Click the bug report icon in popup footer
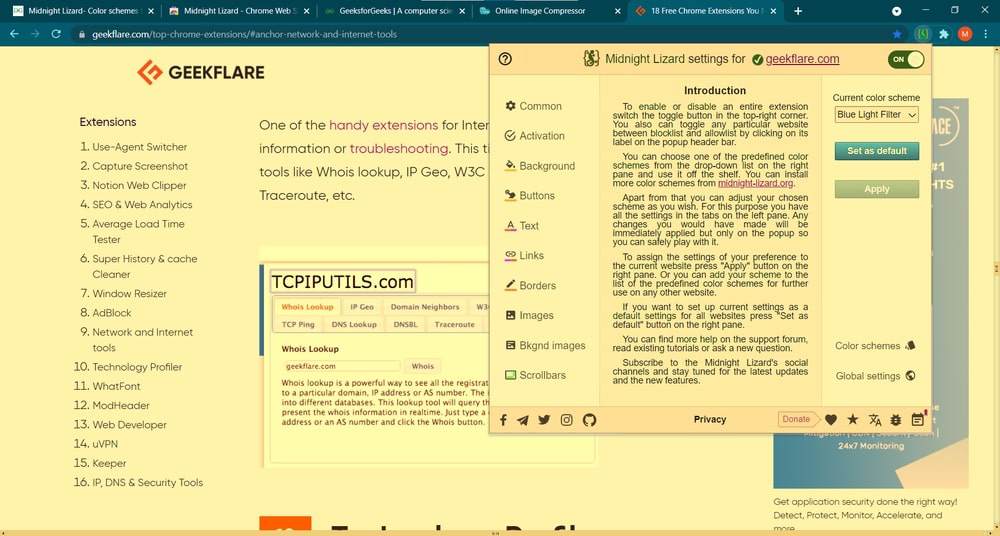 click(895, 419)
